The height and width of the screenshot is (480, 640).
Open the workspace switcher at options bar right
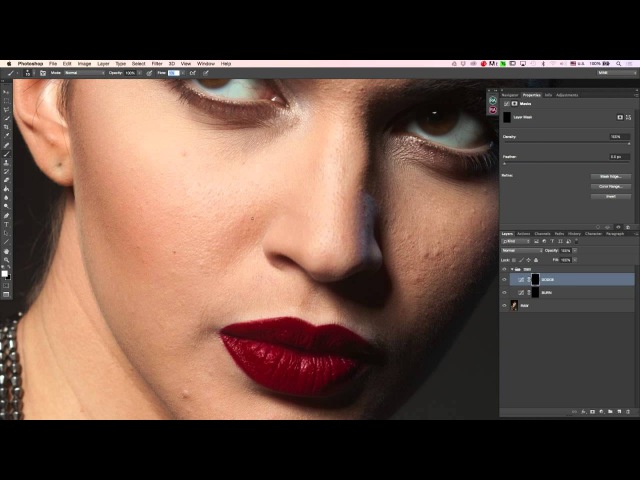(617, 73)
